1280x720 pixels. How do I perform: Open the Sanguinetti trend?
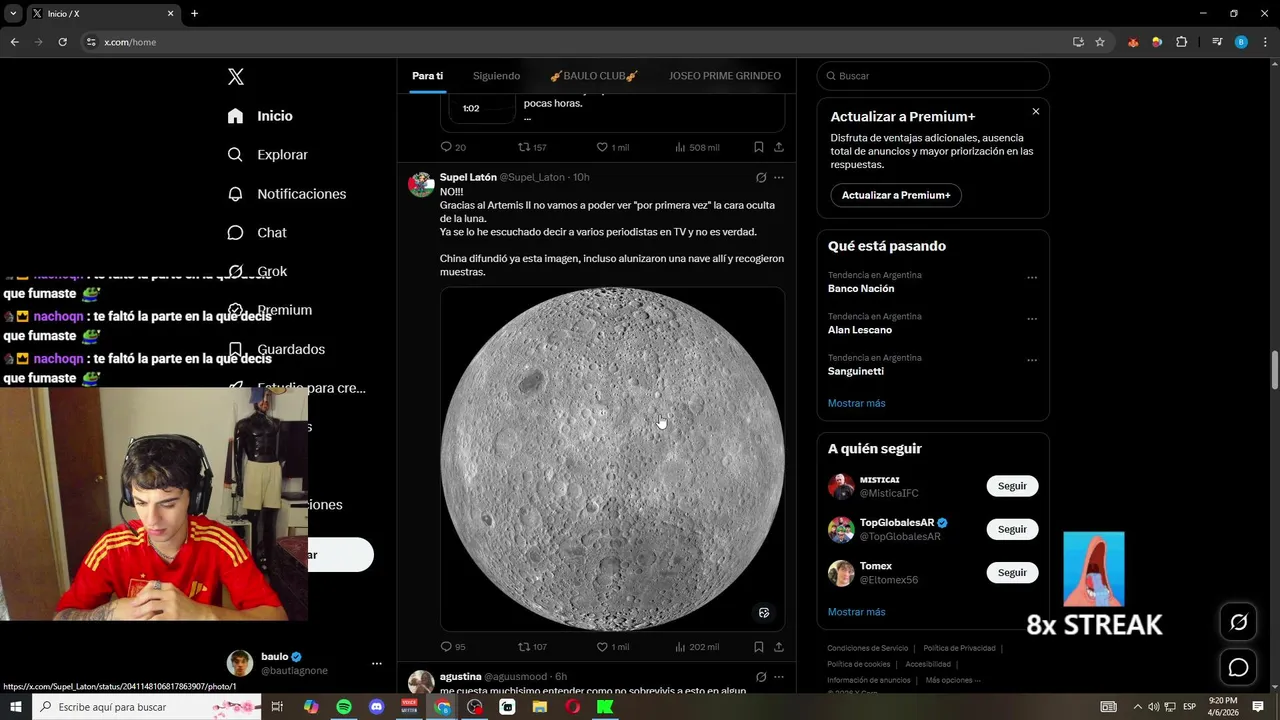point(856,371)
